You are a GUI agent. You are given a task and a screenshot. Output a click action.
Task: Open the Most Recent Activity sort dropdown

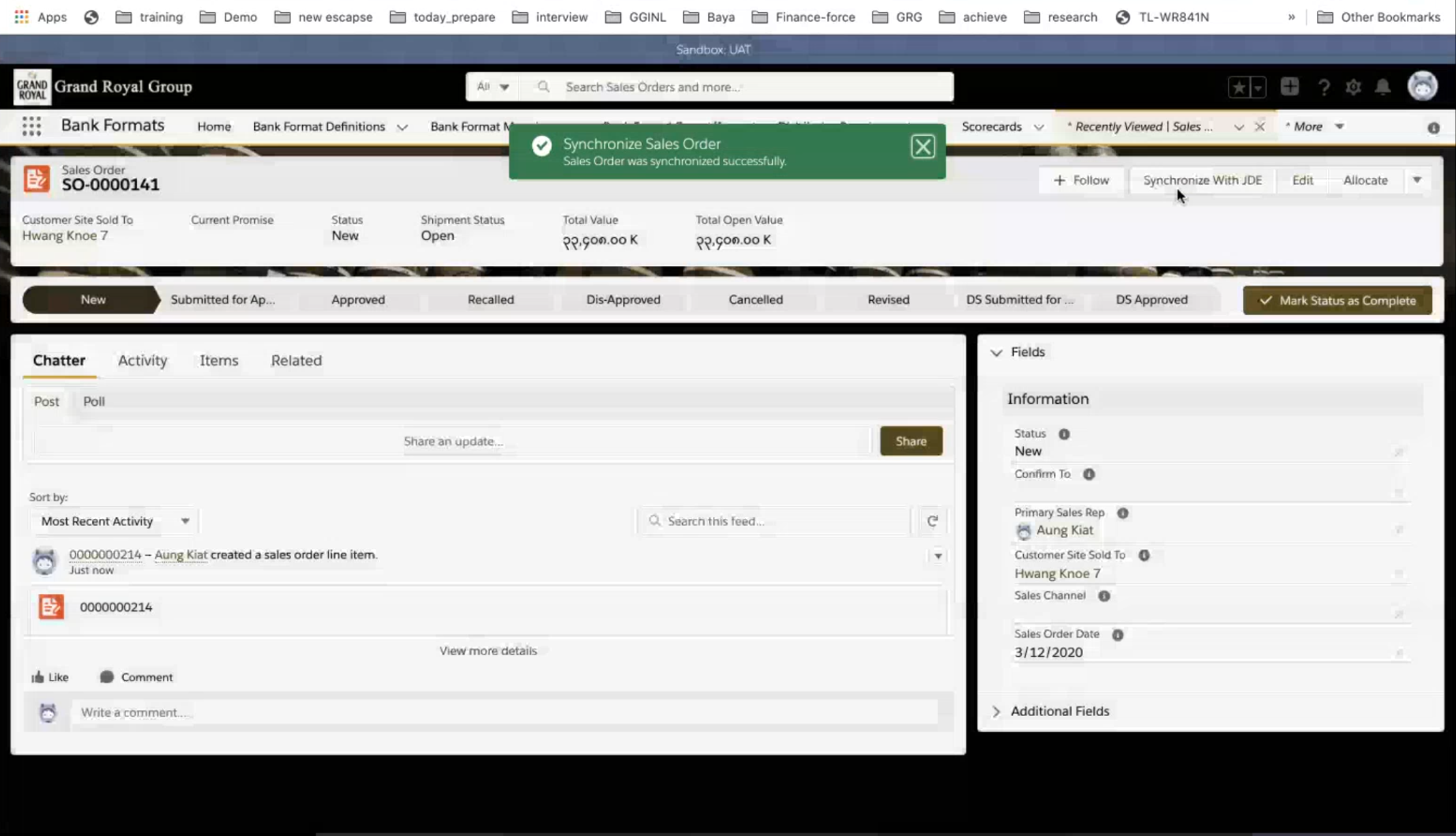coord(114,521)
